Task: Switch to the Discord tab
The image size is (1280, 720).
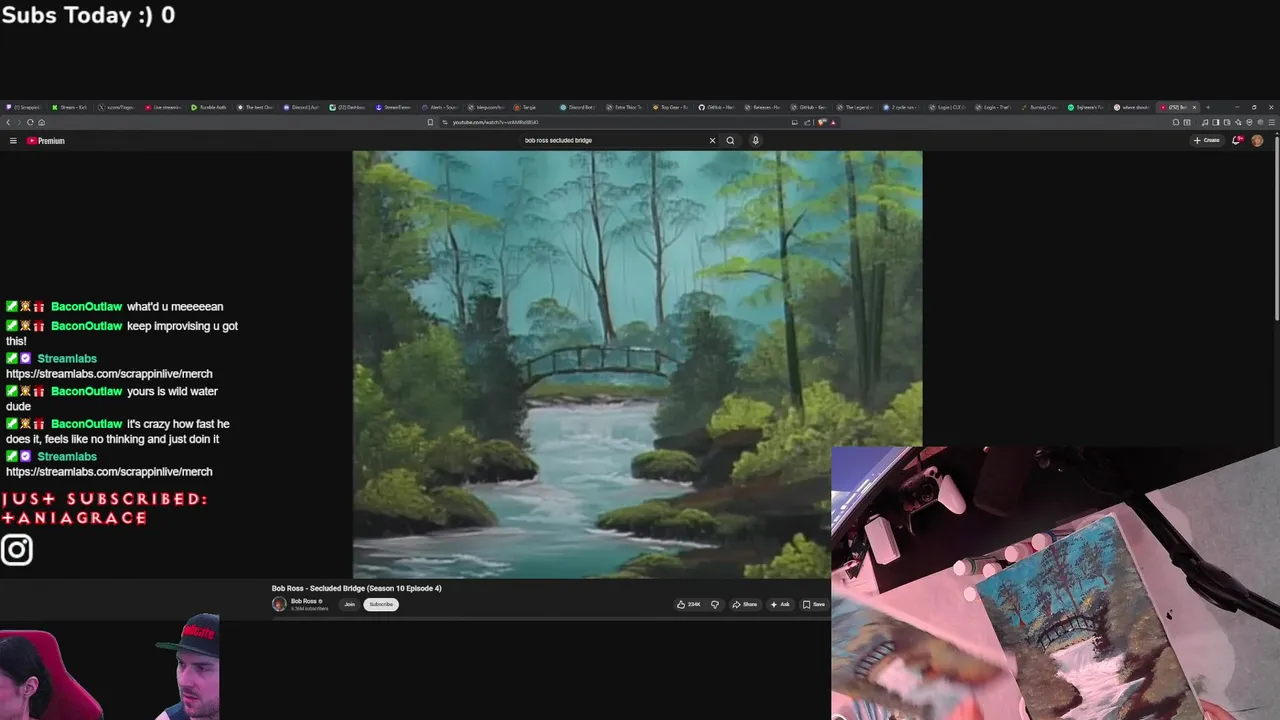Action: coord(302,107)
